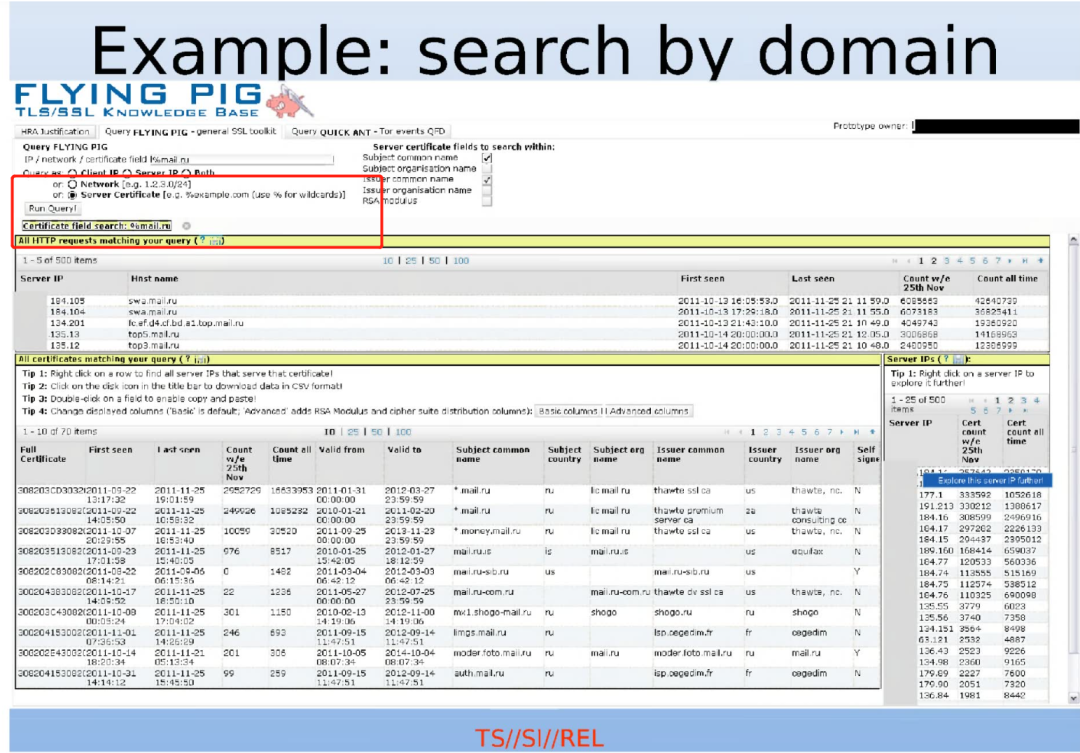Sort by Issuer org name column header
This screenshot has width=1080, height=753.
pyautogui.click(x=817, y=454)
